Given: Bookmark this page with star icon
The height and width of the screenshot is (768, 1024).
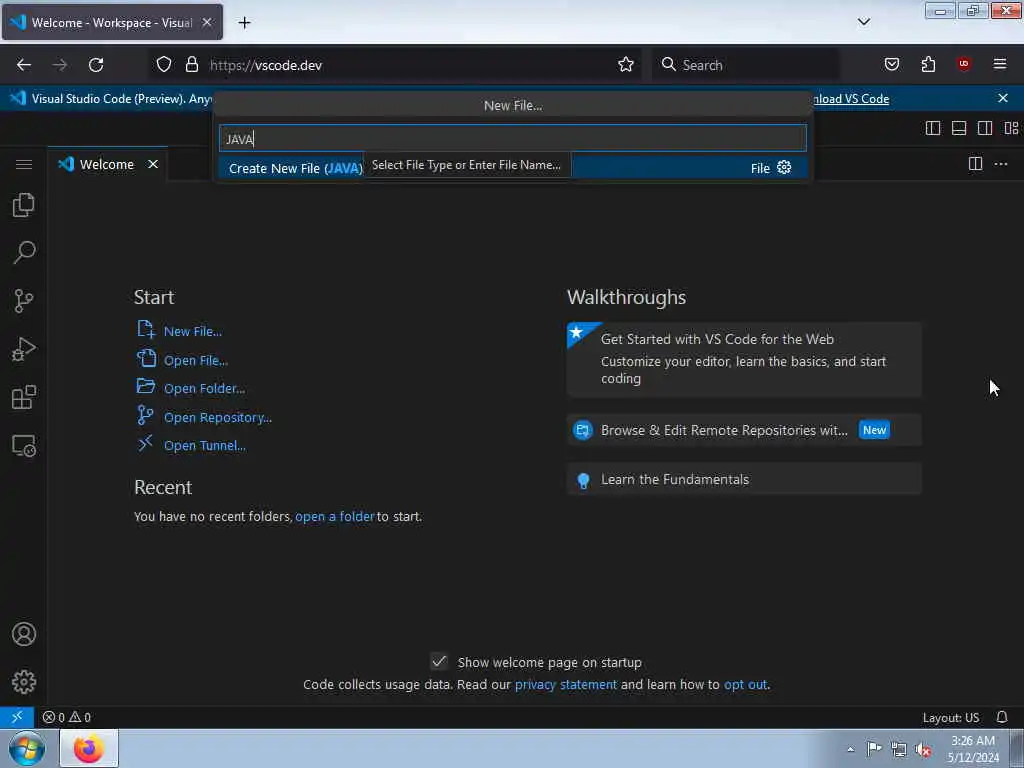Looking at the screenshot, I should (x=626, y=64).
